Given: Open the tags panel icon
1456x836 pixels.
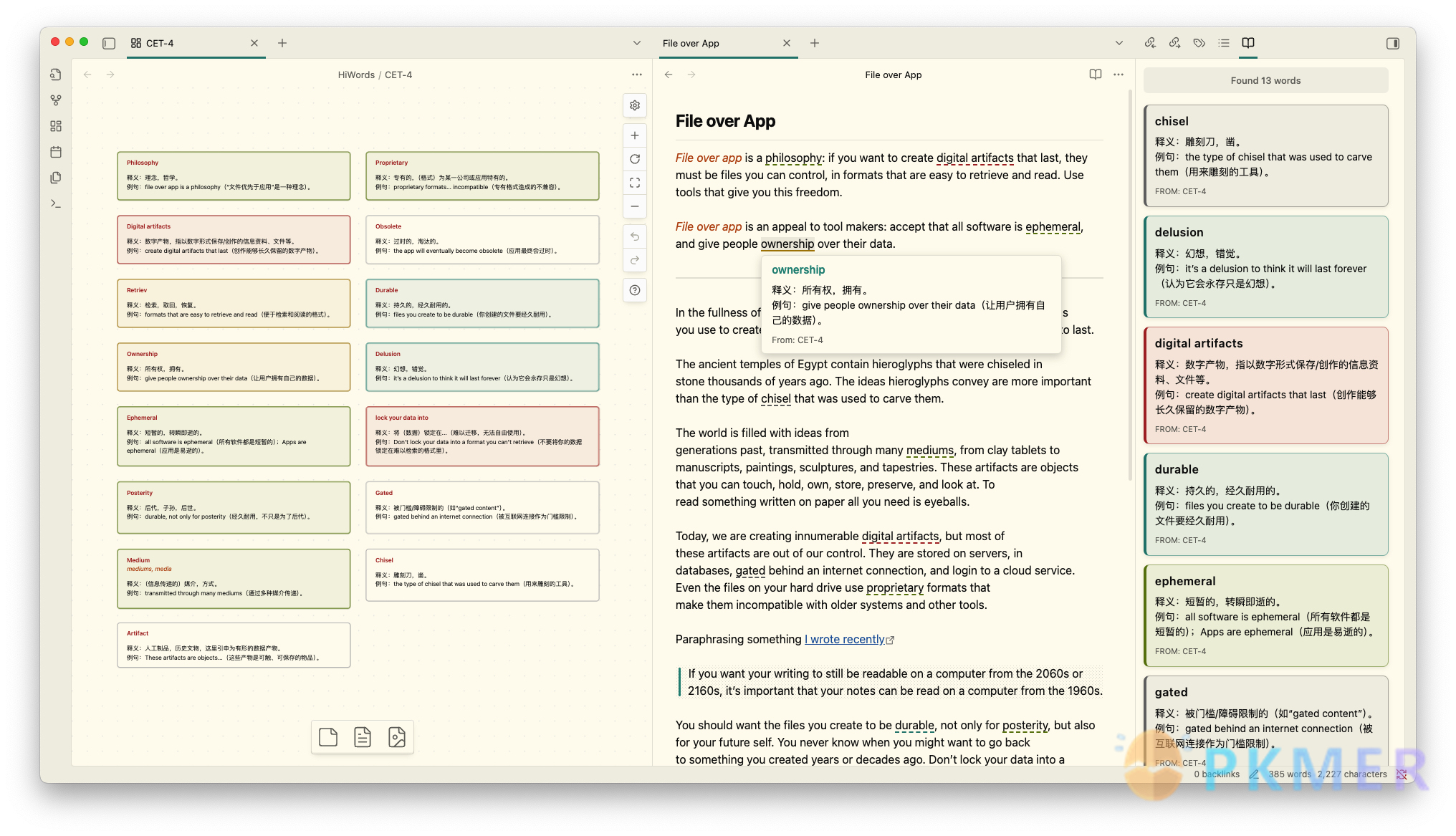Looking at the screenshot, I should pyautogui.click(x=1199, y=43).
